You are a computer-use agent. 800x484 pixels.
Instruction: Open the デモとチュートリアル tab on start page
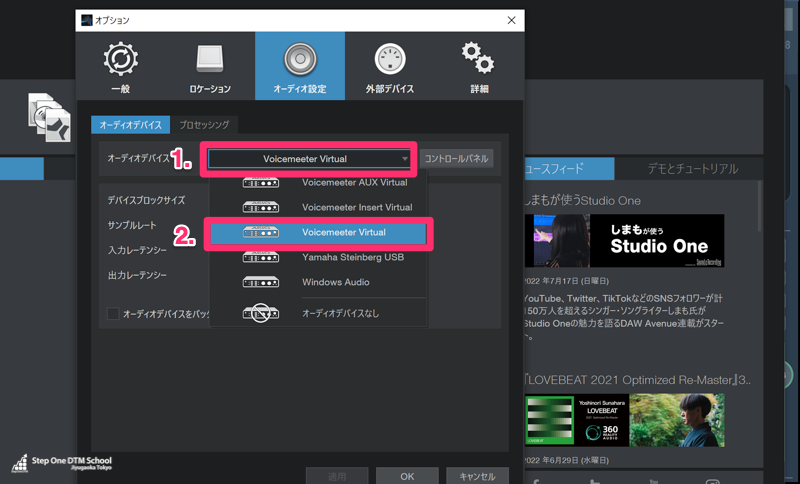692,169
